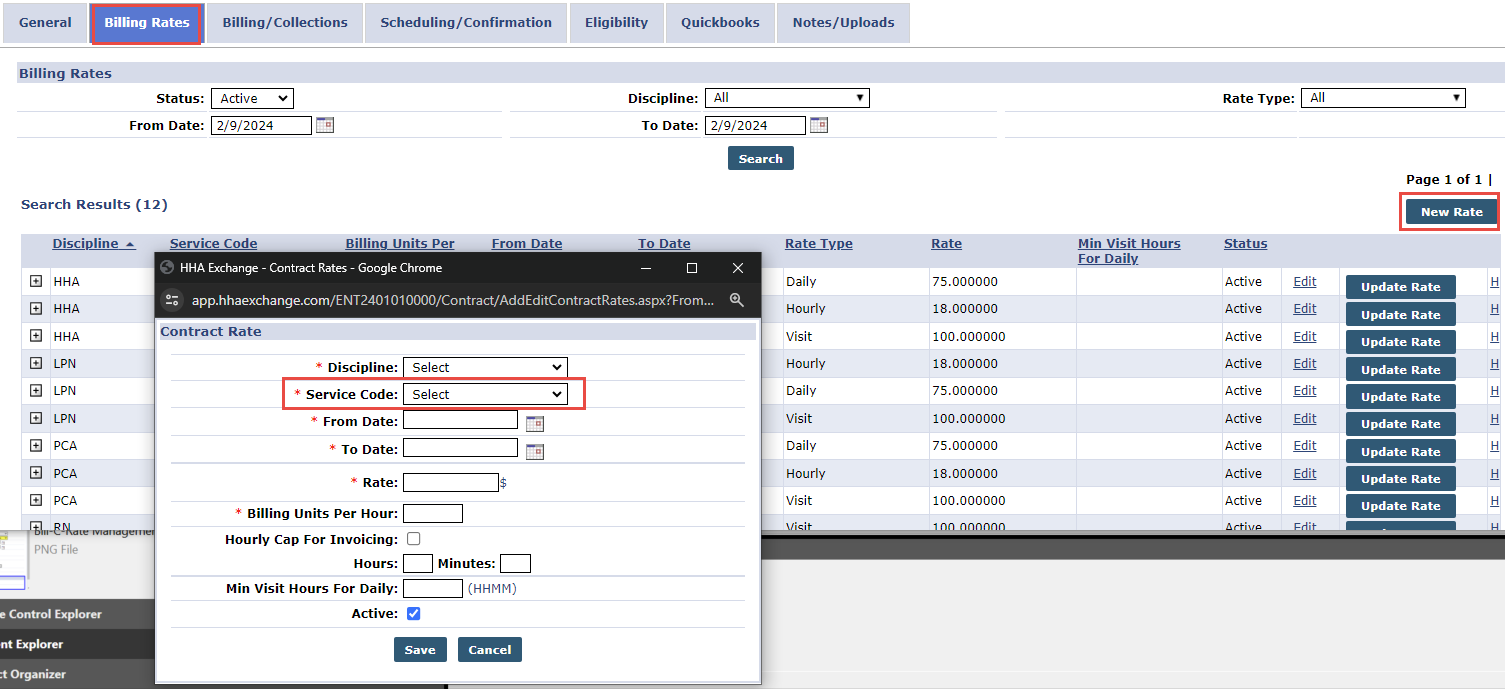
Task: Click the zoom magnifier icon in popup address bar
Action: (737, 299)
